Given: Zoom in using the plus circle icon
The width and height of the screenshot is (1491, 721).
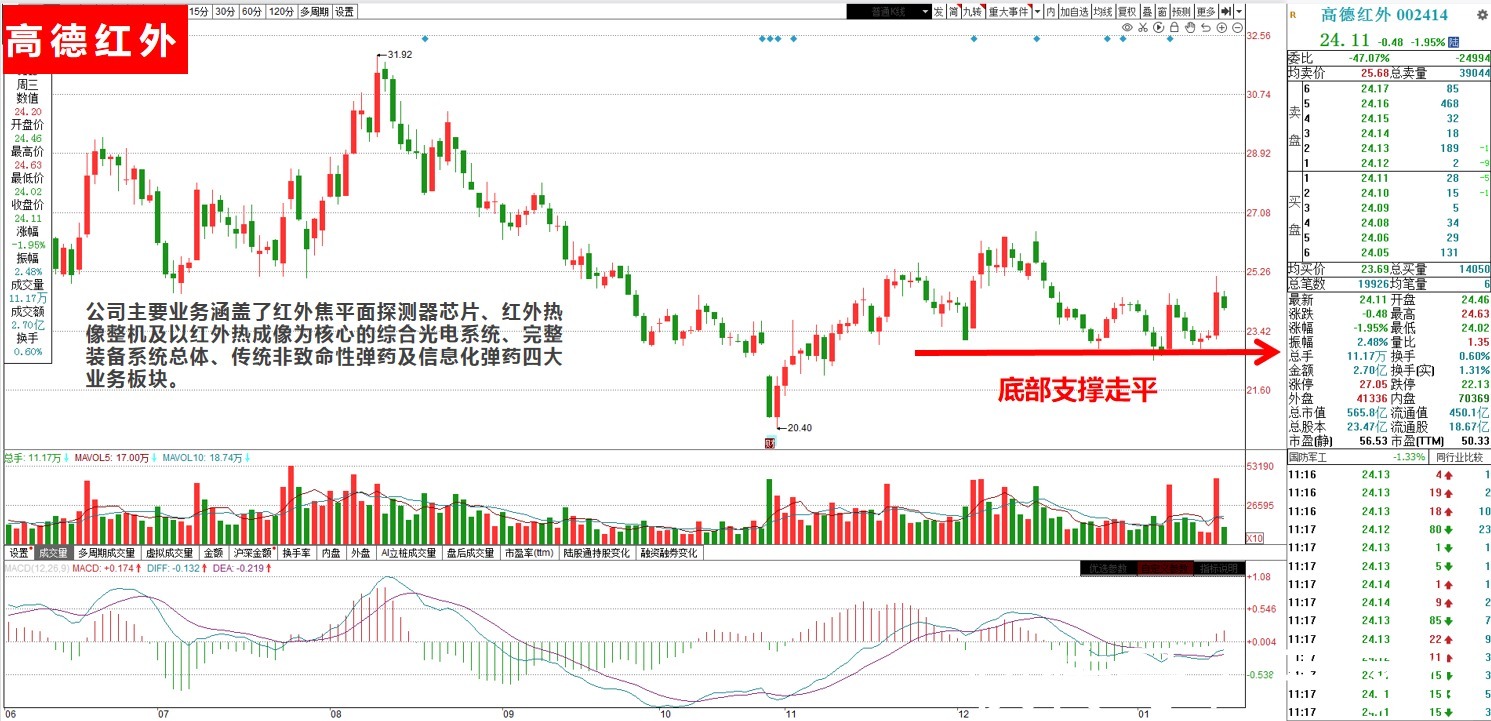Looking at the screenshot, I should pyautogui.click(x=1222, y=28).
